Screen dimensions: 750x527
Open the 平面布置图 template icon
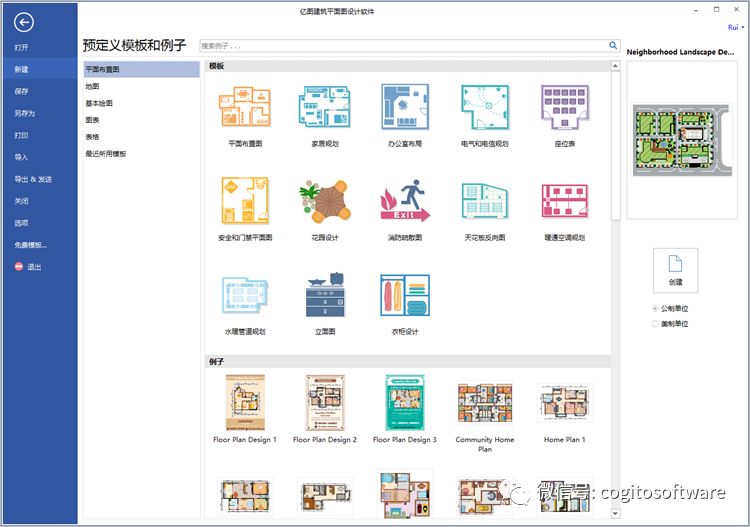tap(245, 107)
